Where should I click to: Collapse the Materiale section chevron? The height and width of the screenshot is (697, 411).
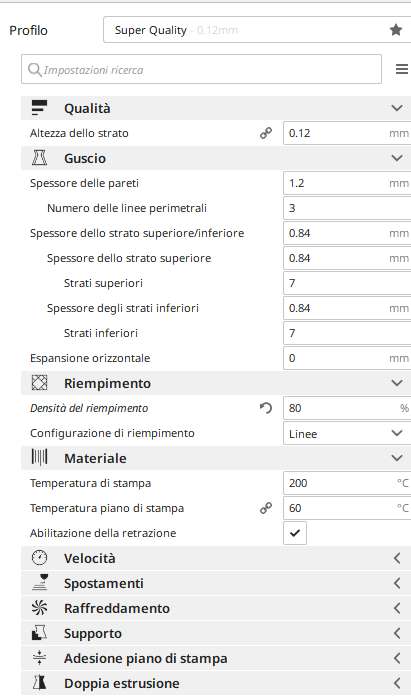[x=397, y=458]
